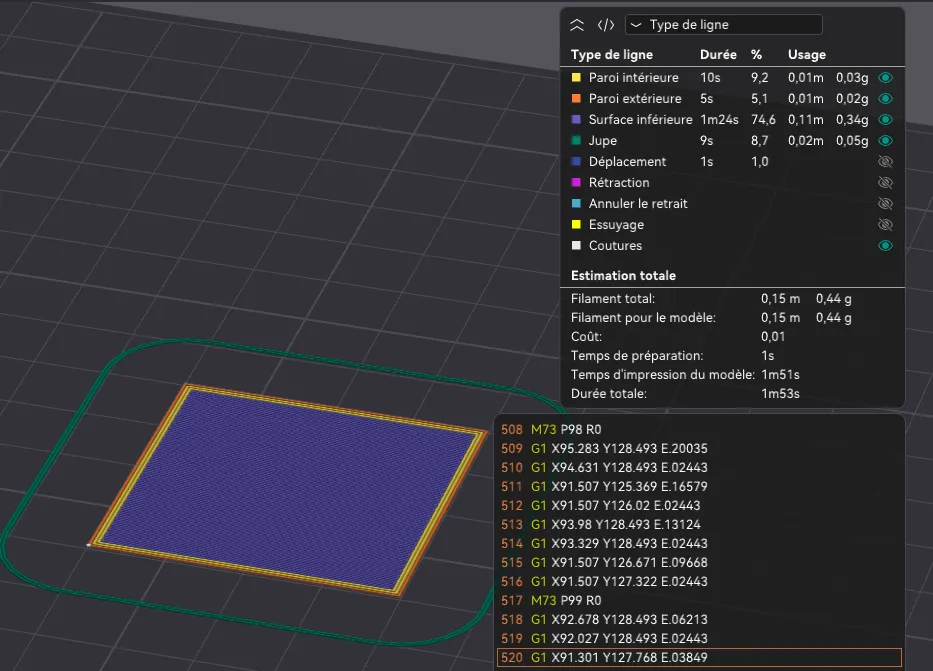Viewport: 933px width, 671px height.
Task: Collapse the legend panel with double chevron
Action: [x=577, y=25]
